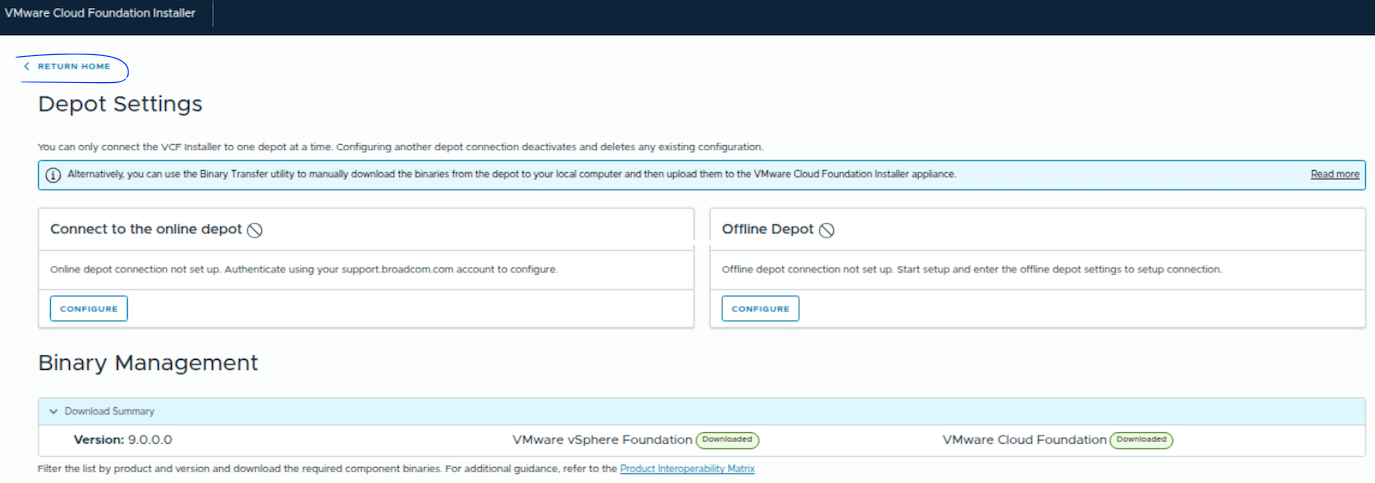This screenshot has height=483, width=1375.
Task: Click the Connect to the online depot title
Action: pos(146,229)
